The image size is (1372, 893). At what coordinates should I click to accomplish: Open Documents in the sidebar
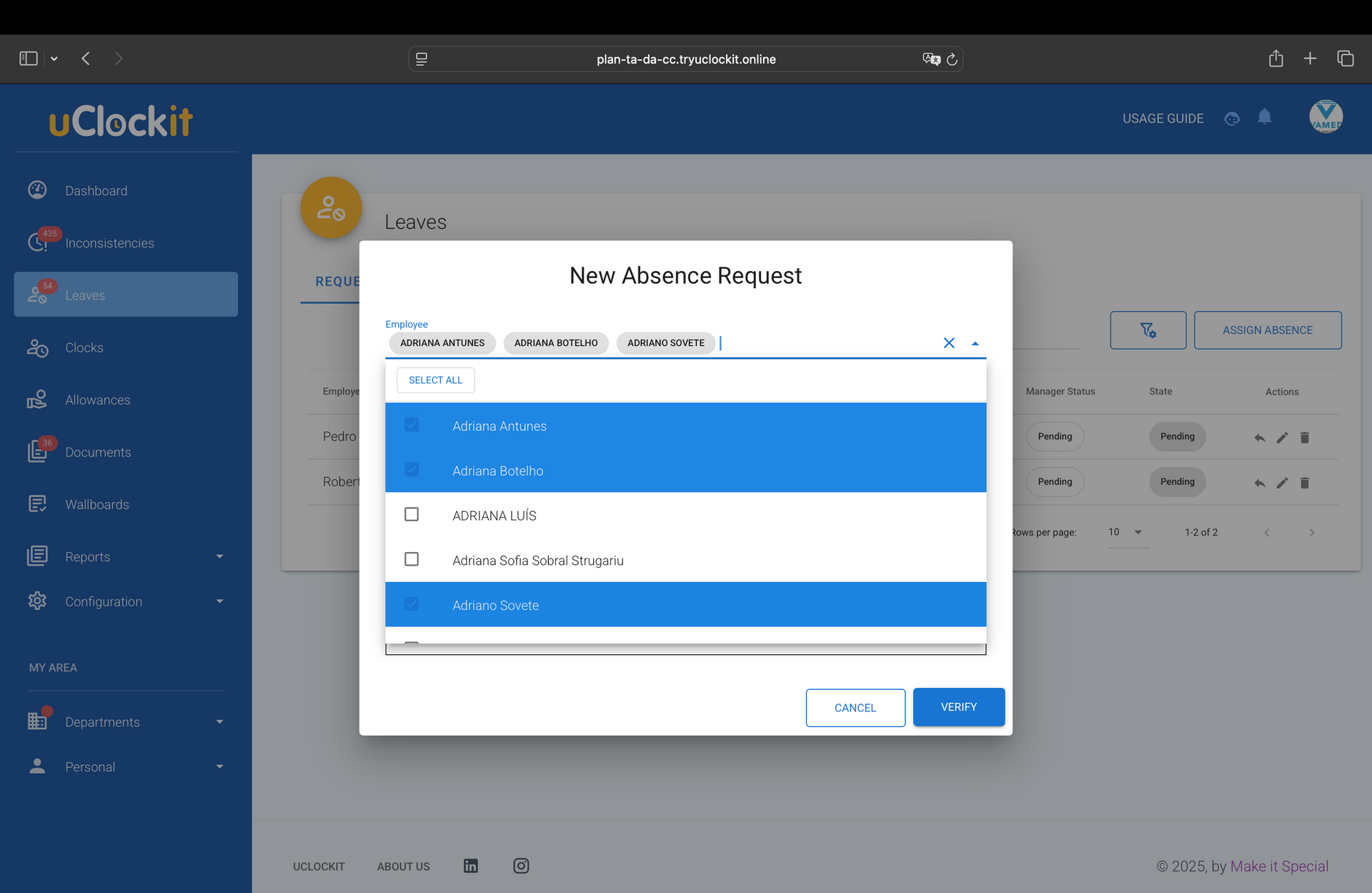pos(126,452)
